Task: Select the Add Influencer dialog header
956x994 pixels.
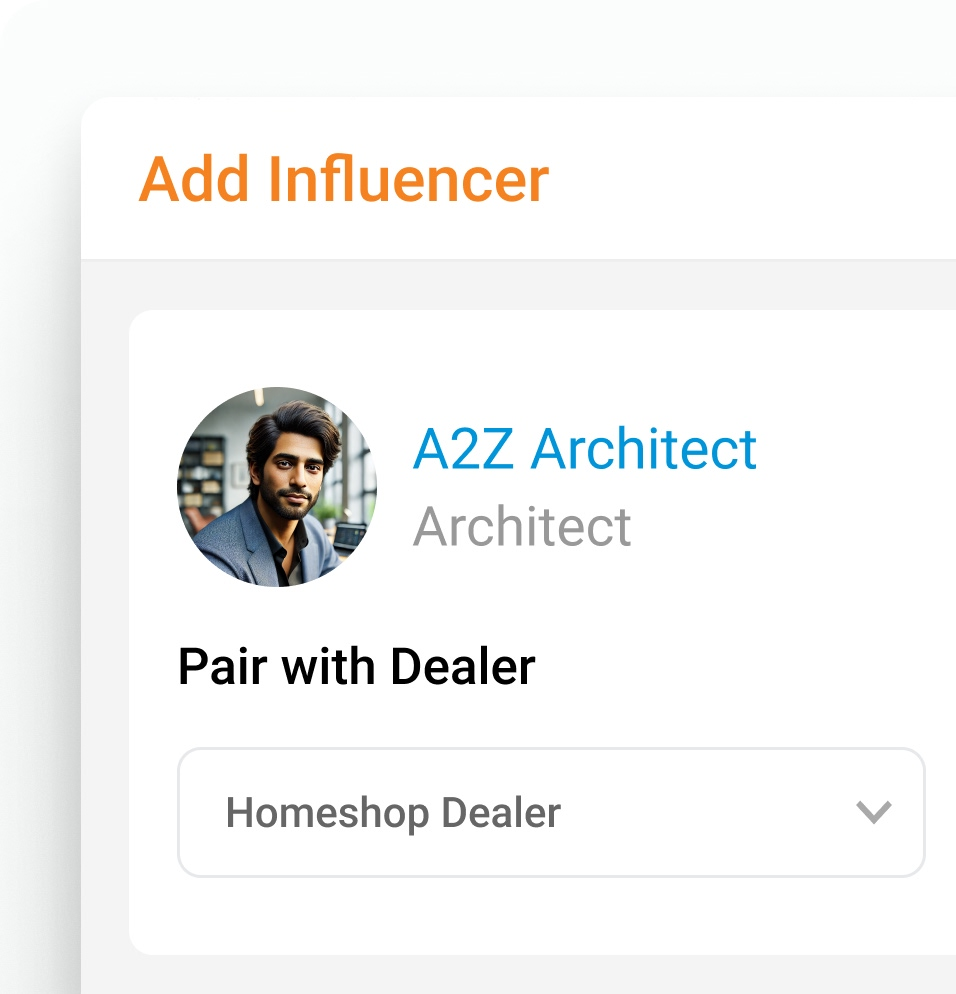Action: tap(344, 179)
